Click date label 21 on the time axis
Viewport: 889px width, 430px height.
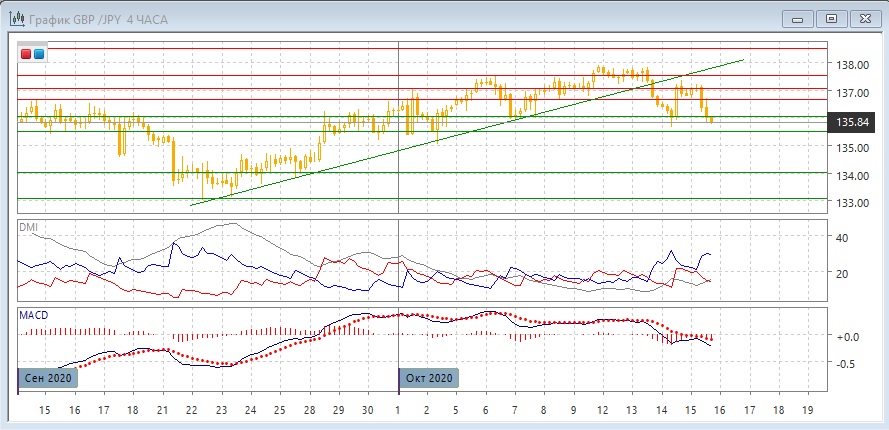point(163,410)
